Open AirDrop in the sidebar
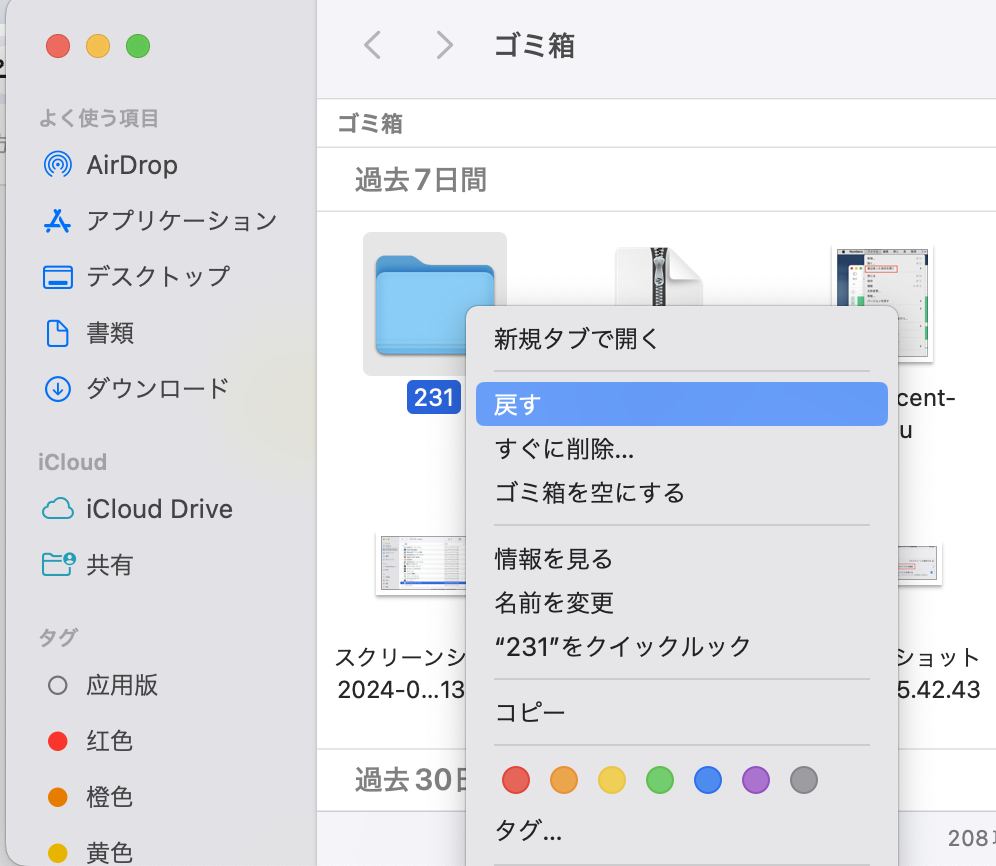The width and height of the screenshot is (996, 866). coord(131,165)
